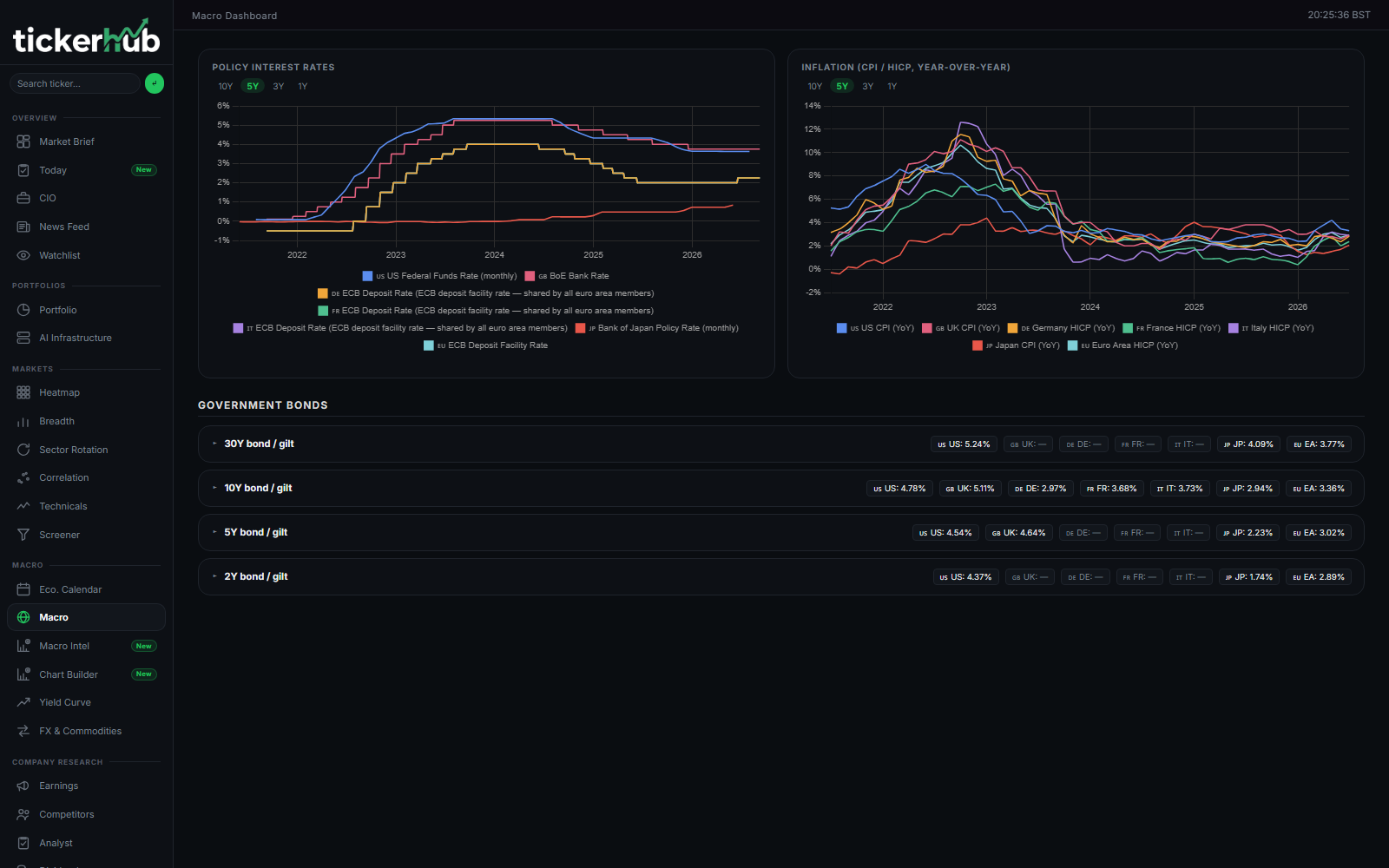The image size is (1389, 868).
Task: Click the Today calendar-check icon
Action: [x=23, y=170]
